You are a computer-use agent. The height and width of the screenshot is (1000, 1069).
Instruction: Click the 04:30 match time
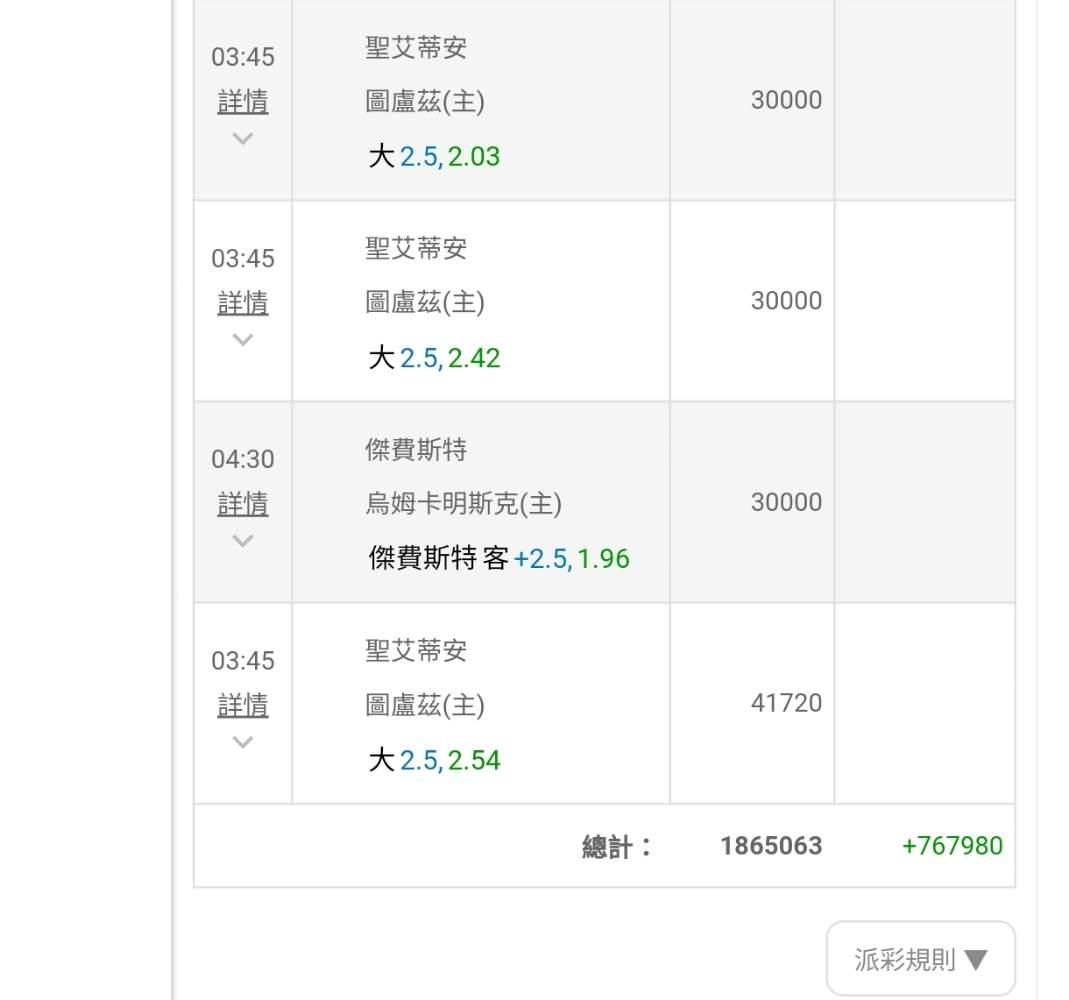pos(242,459)
